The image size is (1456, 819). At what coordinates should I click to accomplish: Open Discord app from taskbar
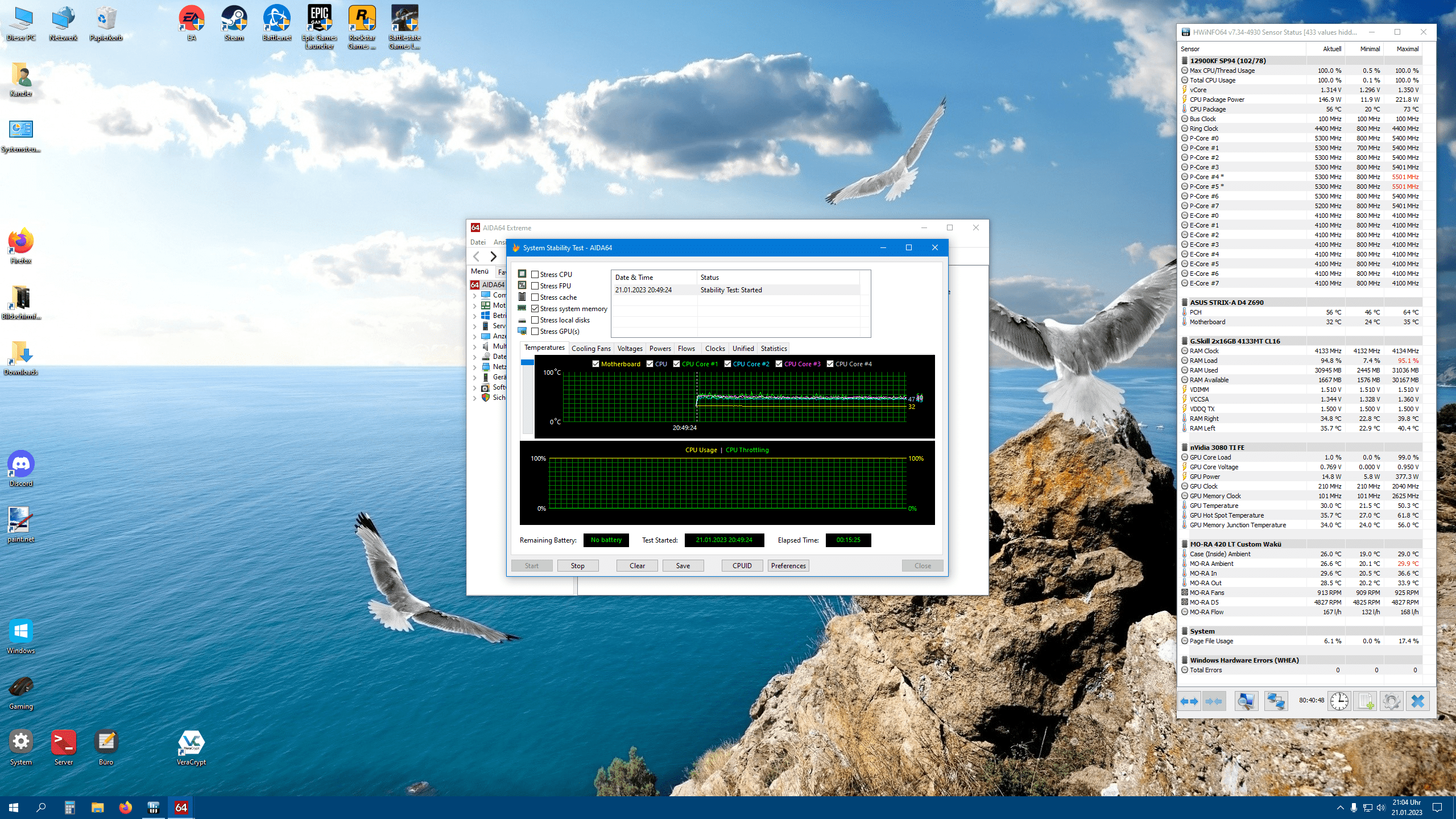click(20, 464)
